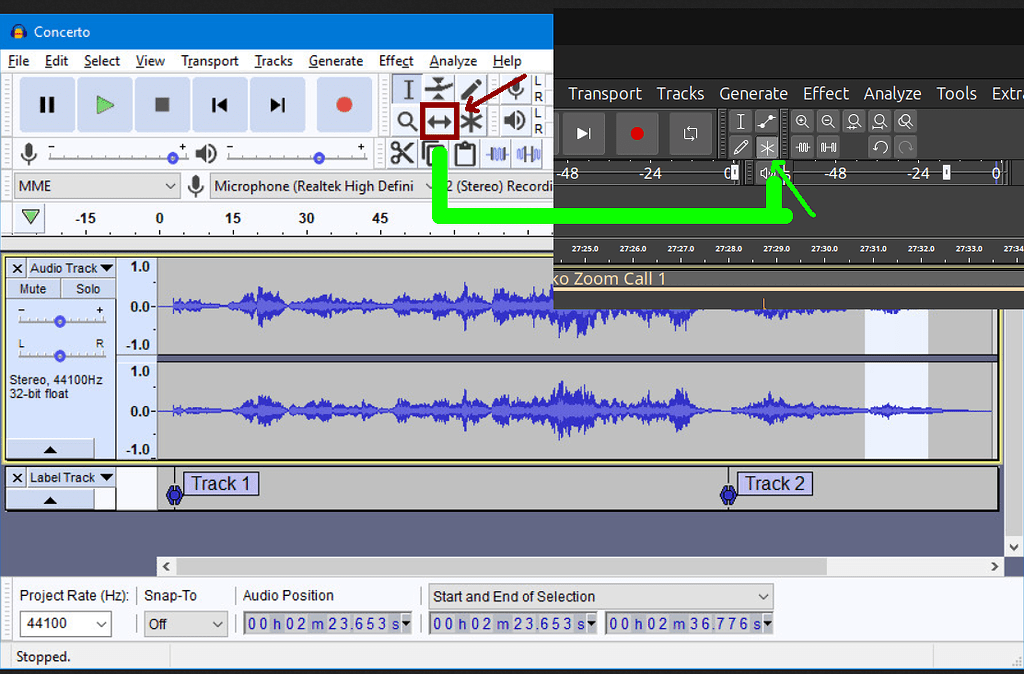Open the Analyze menu
Viewport: 1024px width, 674px height.
point(452,61)
